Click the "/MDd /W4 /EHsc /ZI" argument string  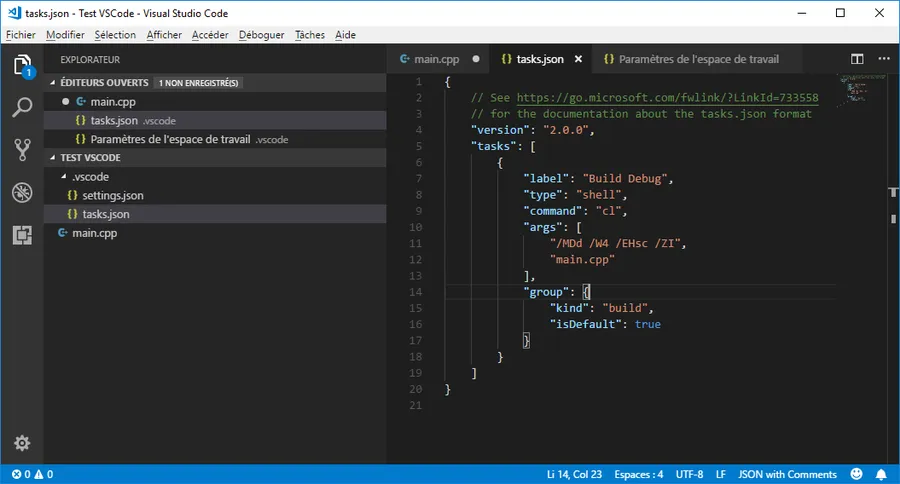coord(615,243)
